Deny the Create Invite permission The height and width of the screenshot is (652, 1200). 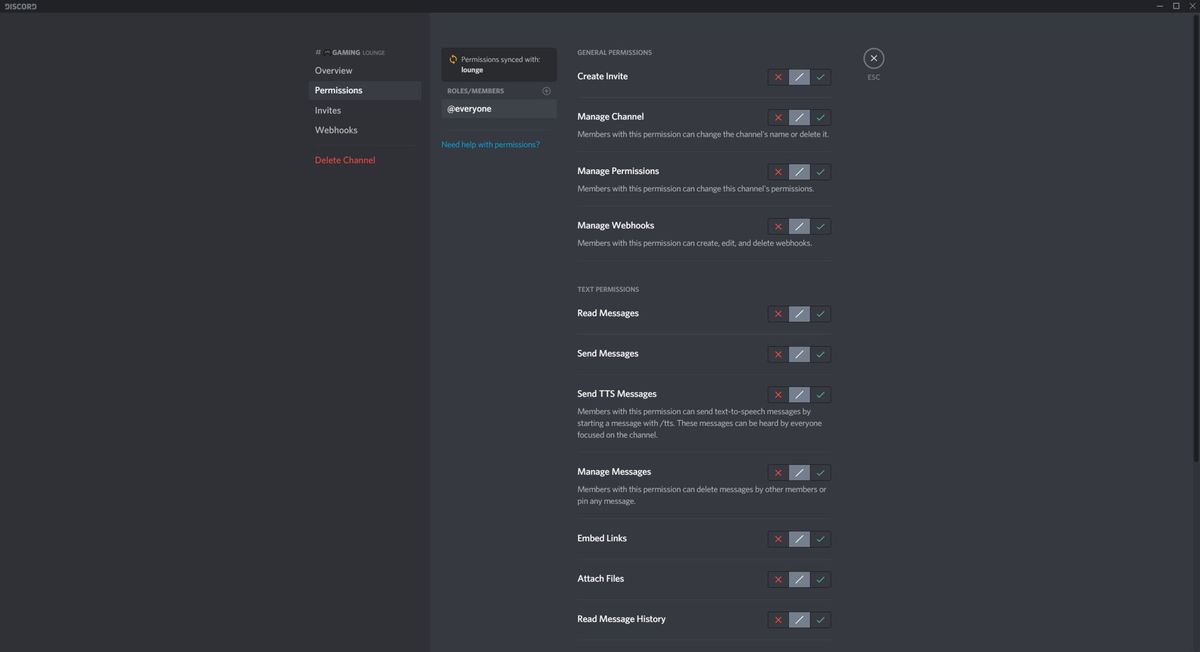pyautogui.click(x=777, y=76)
